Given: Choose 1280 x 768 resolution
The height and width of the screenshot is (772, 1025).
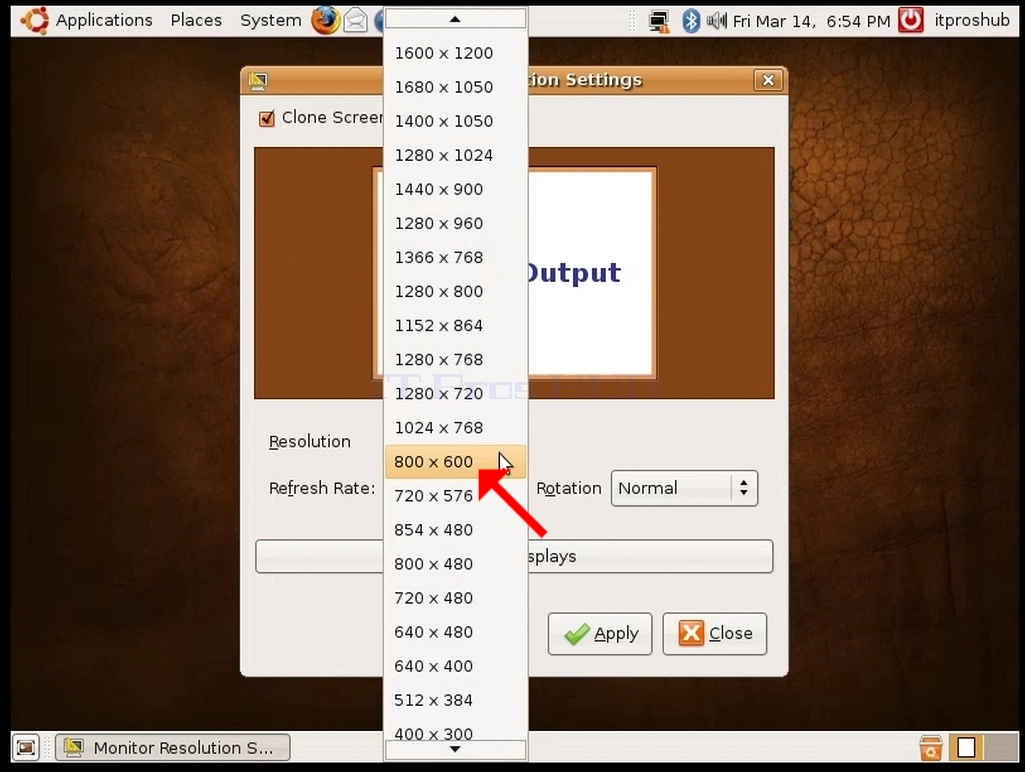Looking at the screenshot, I should tap(455, 359).
